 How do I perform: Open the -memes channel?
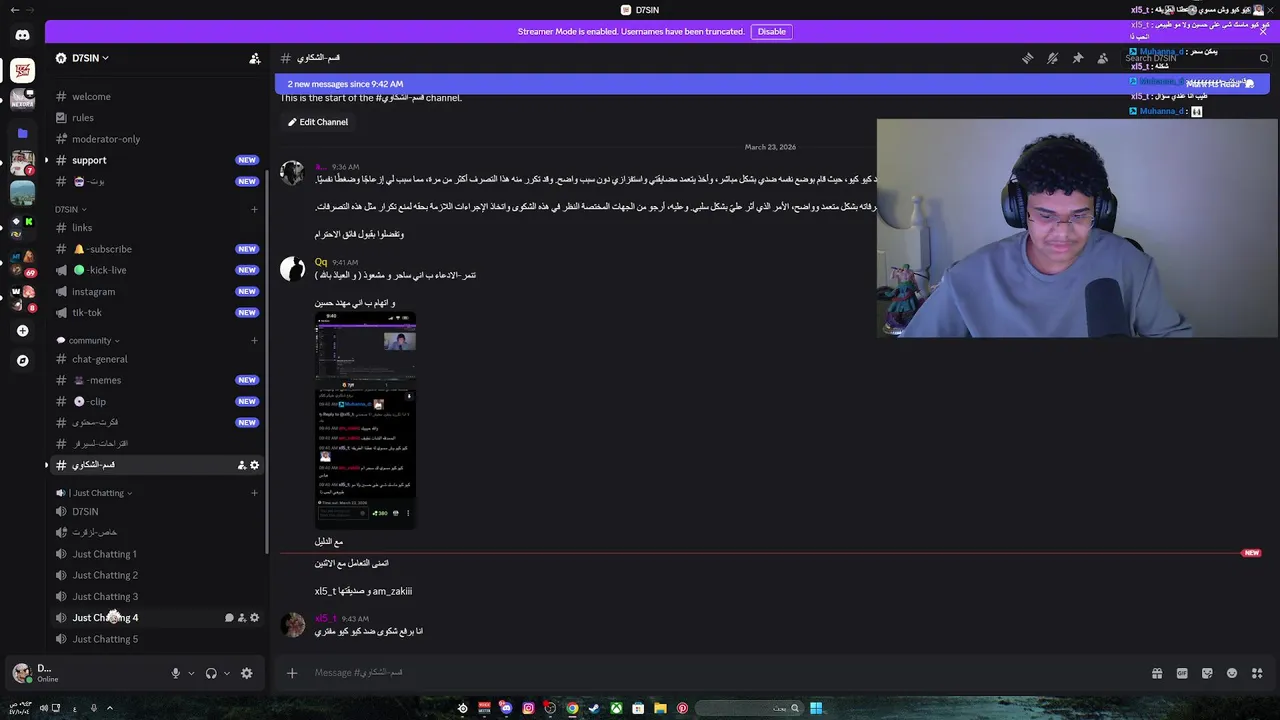click(x=158, y=380)
